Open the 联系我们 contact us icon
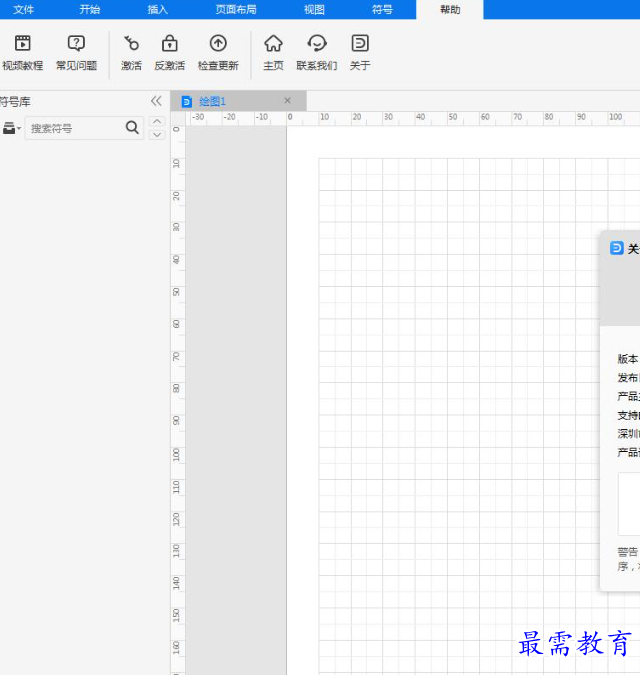Viewport: 640px width, 675px height. tap(317, 53)
